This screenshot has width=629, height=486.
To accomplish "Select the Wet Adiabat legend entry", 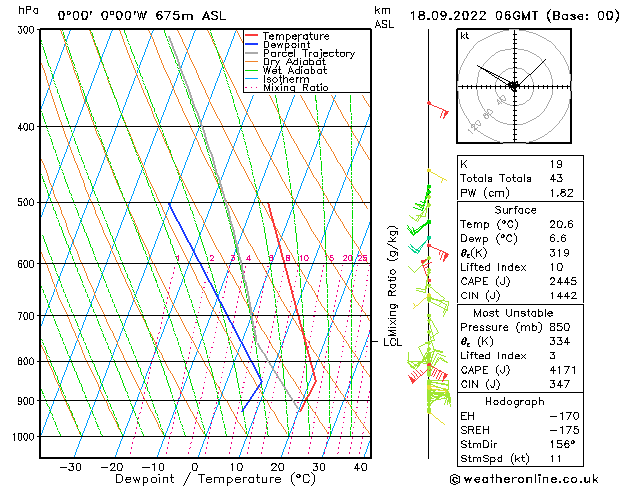I will click(295, 70).
